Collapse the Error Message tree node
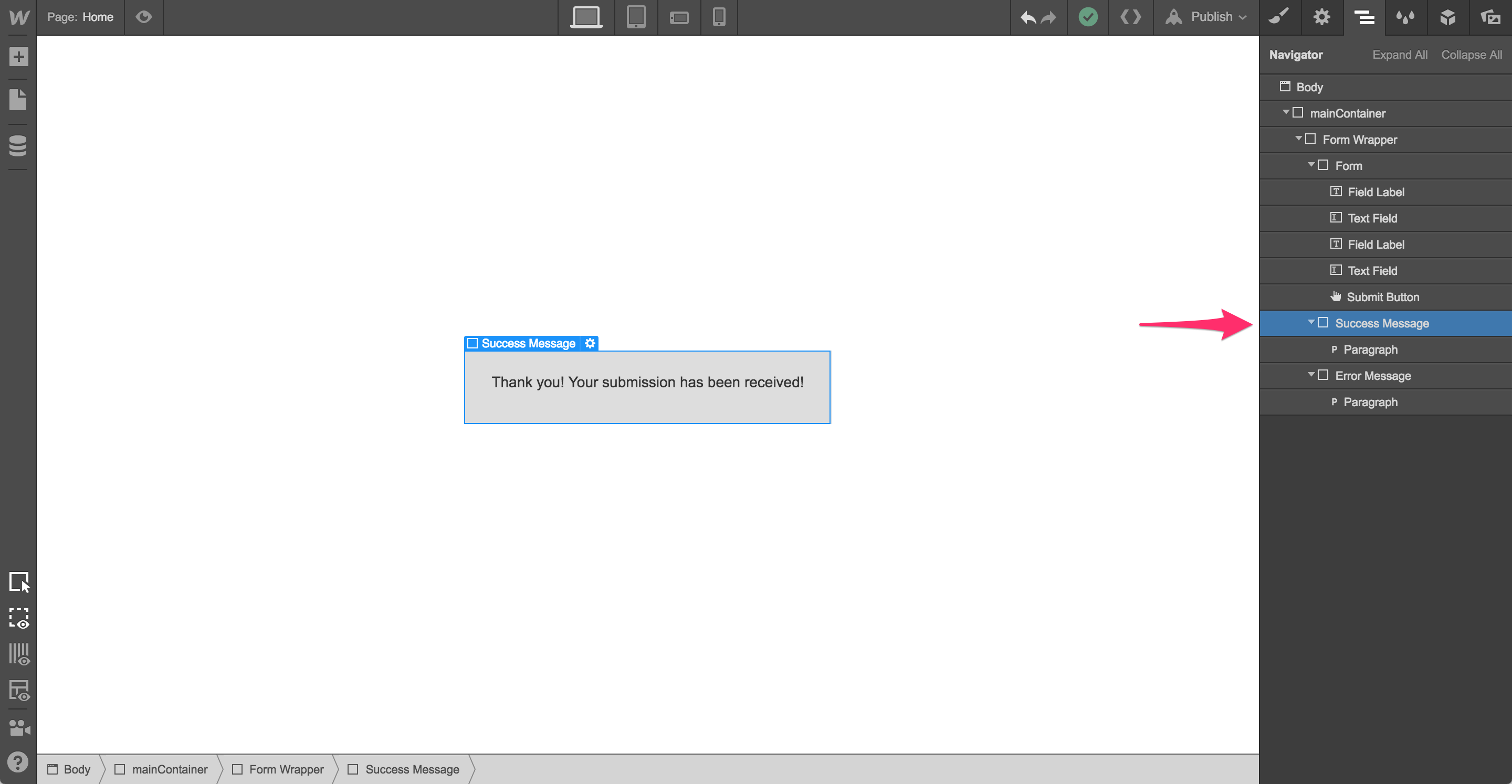 click(1311, 374)
